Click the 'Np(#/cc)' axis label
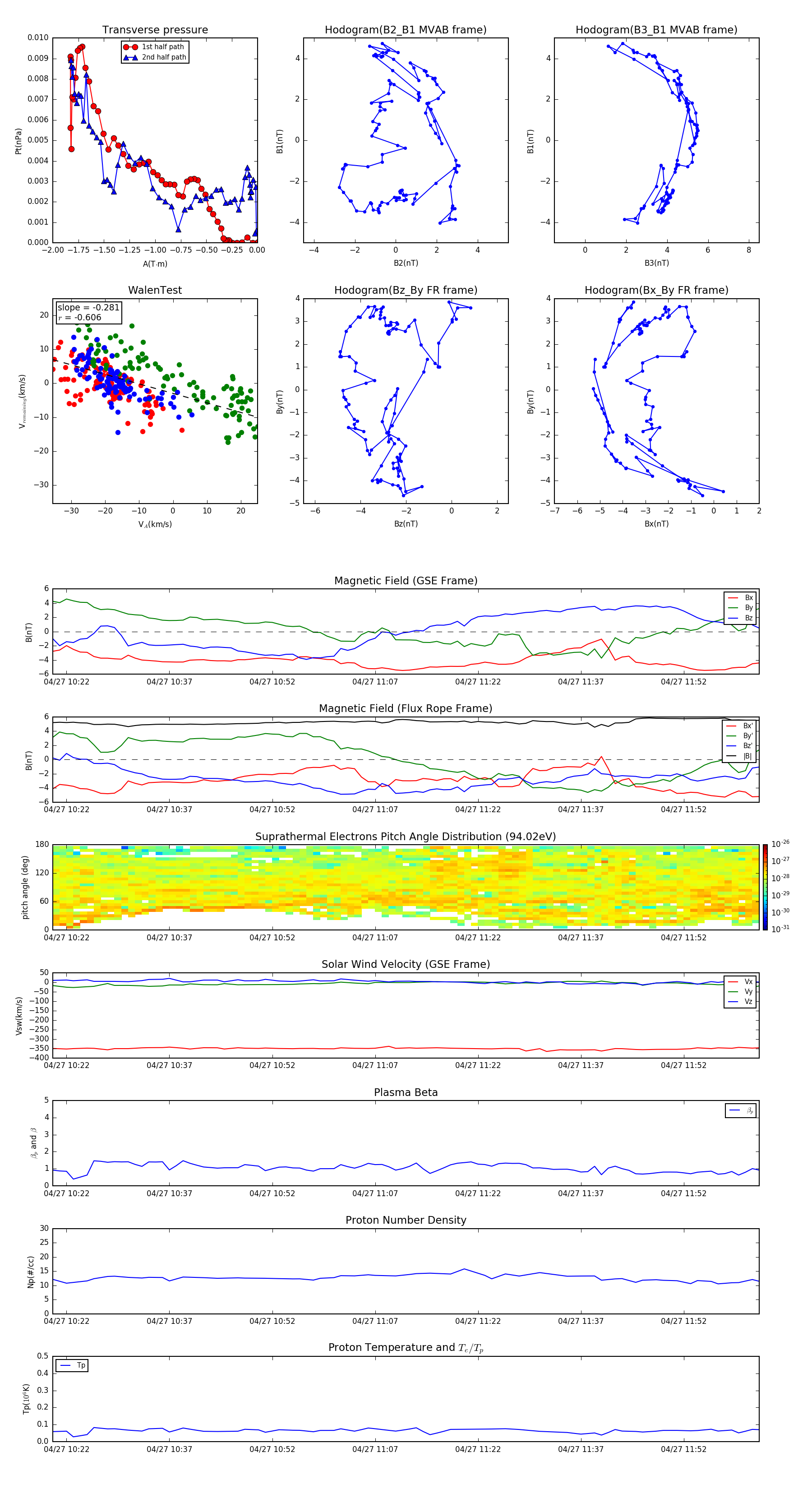 pyautogui.click(x=30, y=1271)
